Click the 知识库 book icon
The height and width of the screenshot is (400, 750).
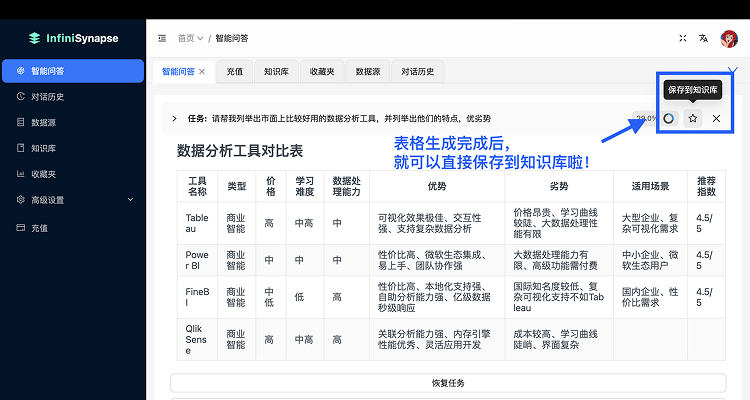(21, 148)
